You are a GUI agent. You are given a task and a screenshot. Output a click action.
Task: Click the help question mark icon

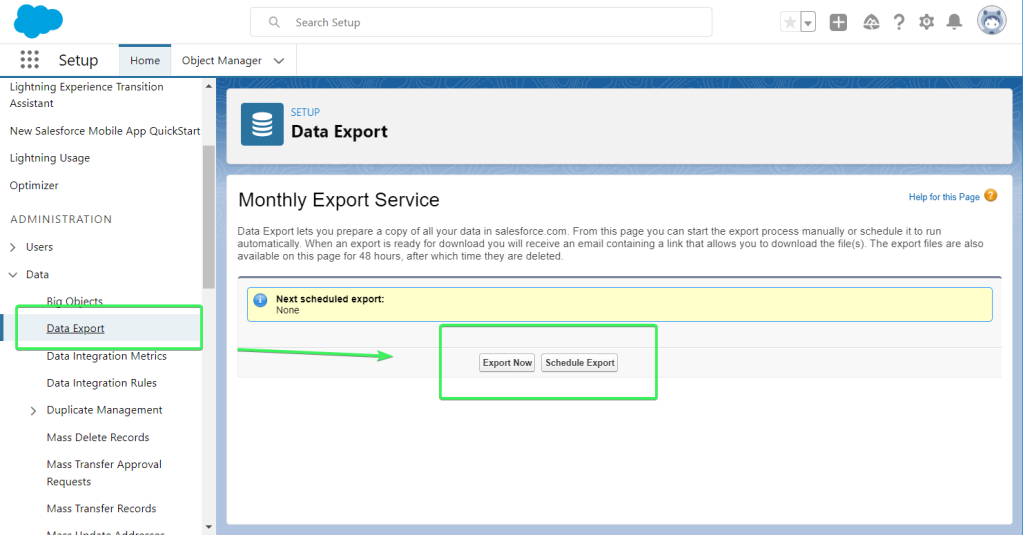[x=899, y=22]
